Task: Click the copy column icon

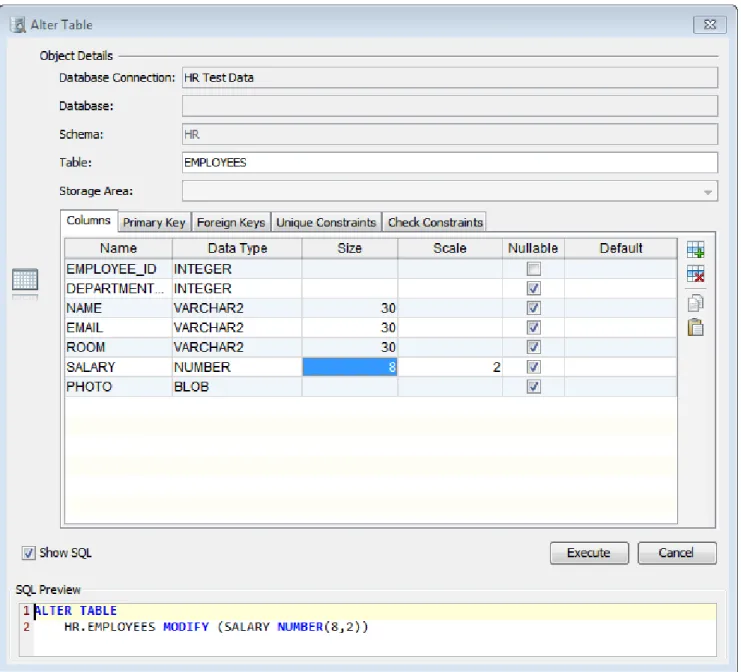Action: click(x=696, y=303)
